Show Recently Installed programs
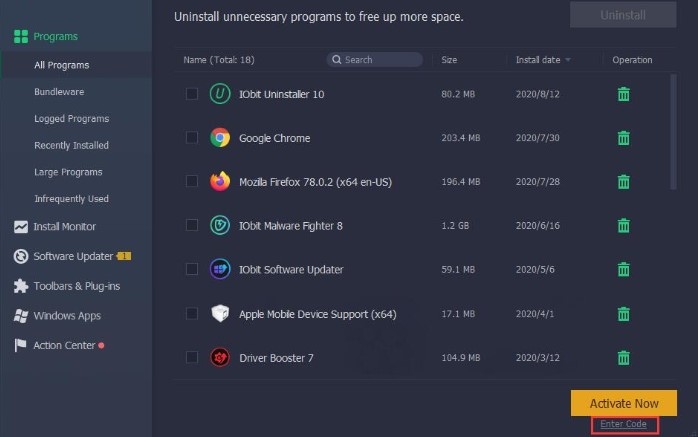 71,145
